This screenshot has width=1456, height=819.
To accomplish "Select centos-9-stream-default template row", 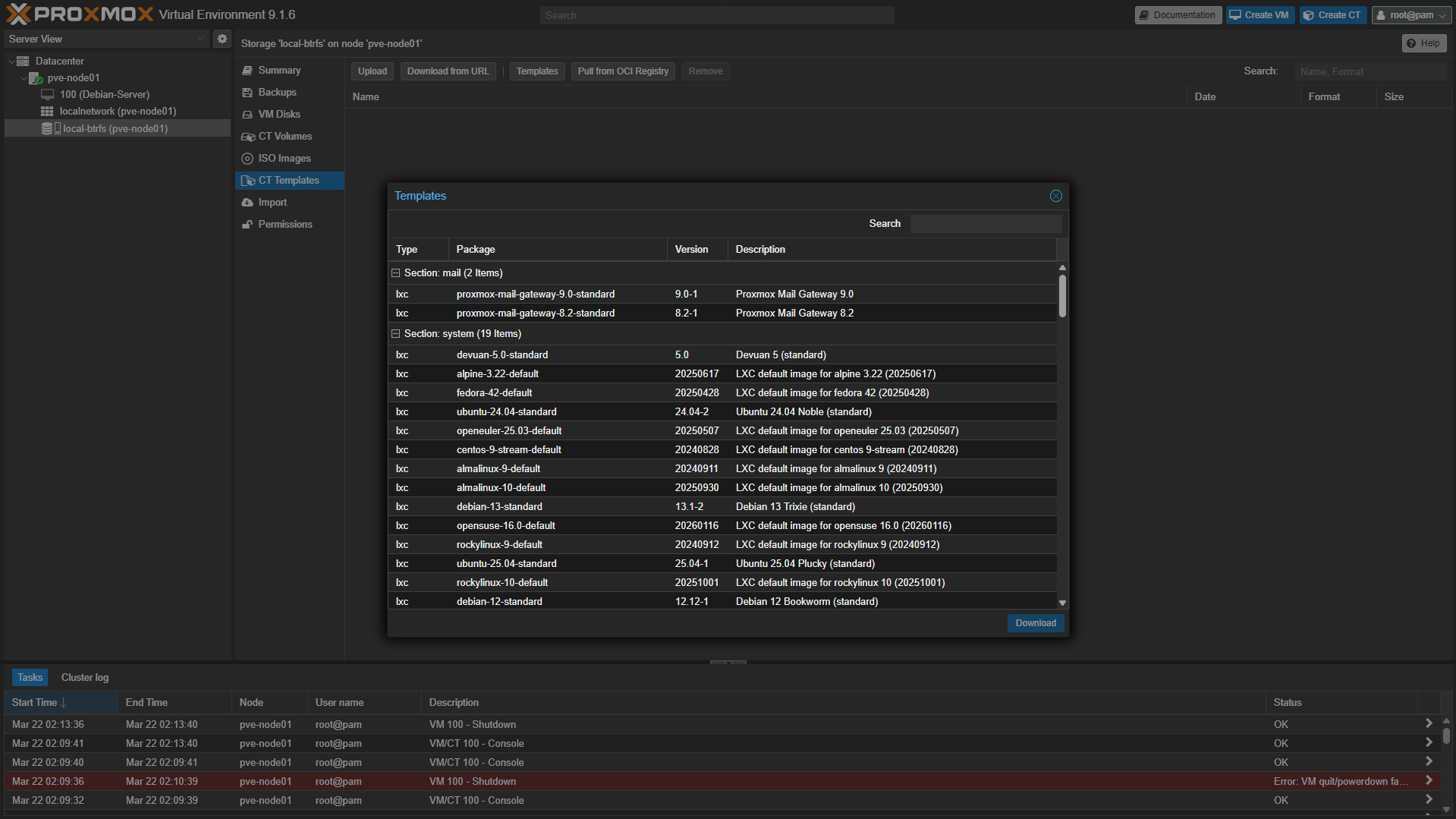I will [722, 449].
